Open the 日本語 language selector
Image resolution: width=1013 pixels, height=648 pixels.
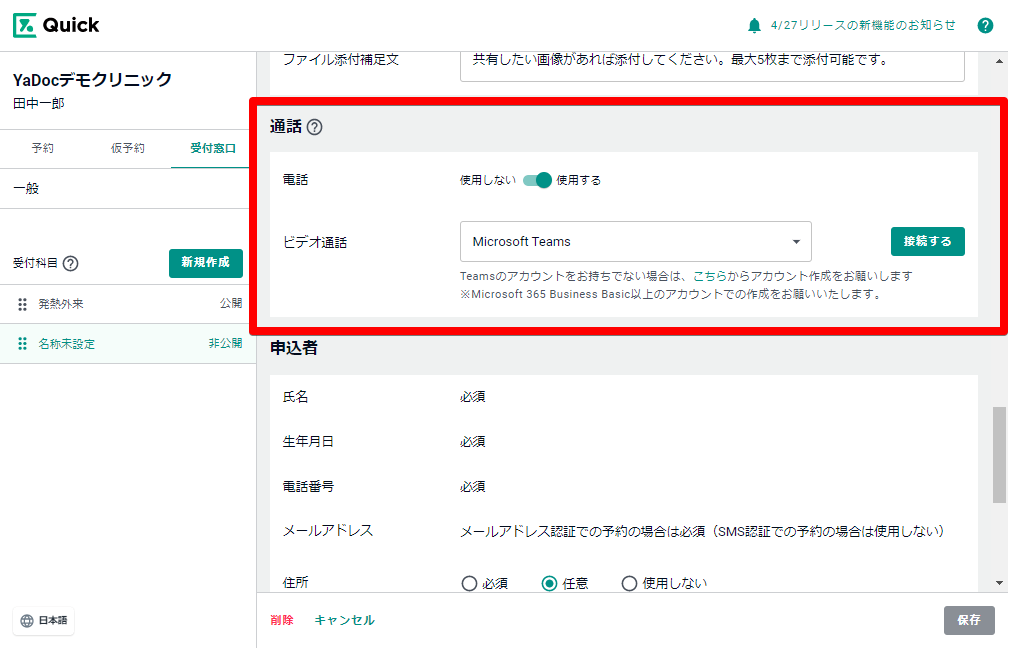pos(44,621)
